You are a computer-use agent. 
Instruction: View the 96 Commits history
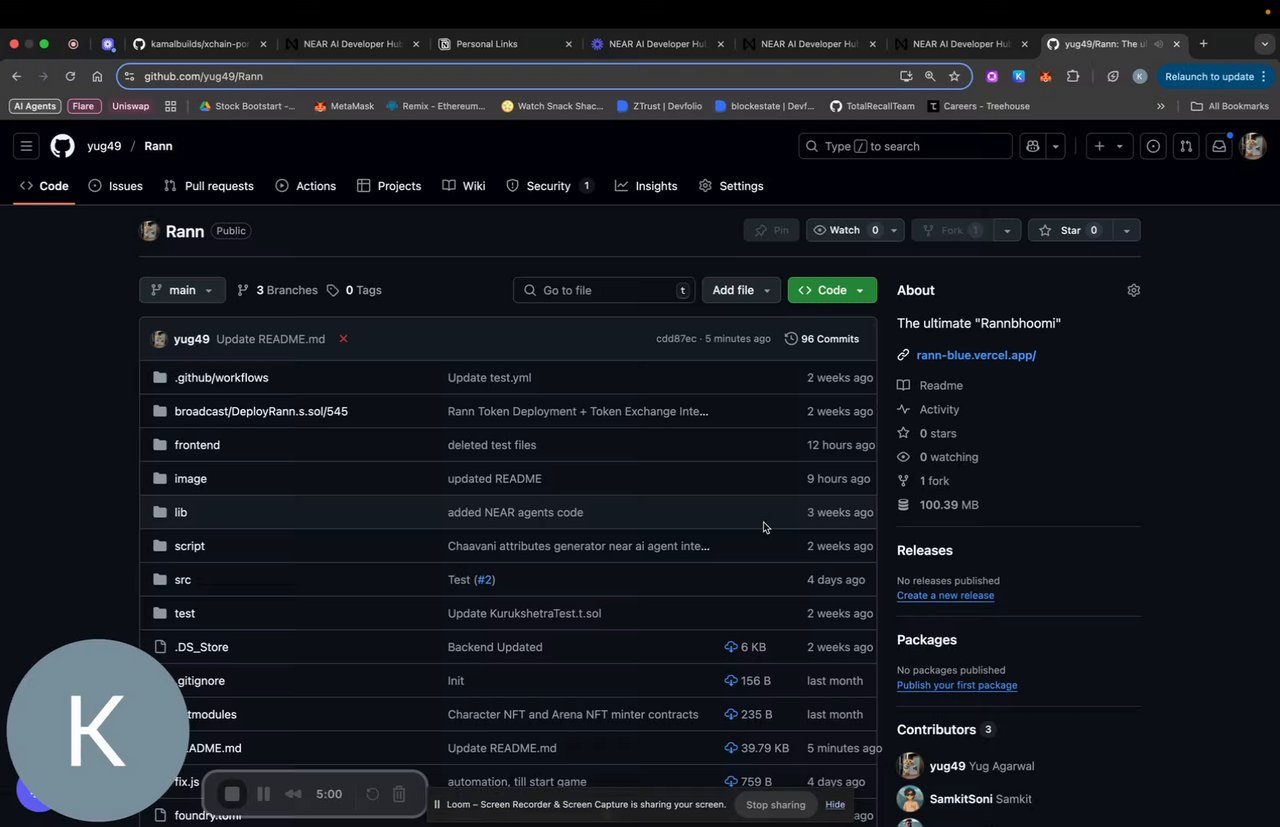(x=822, y=339)
